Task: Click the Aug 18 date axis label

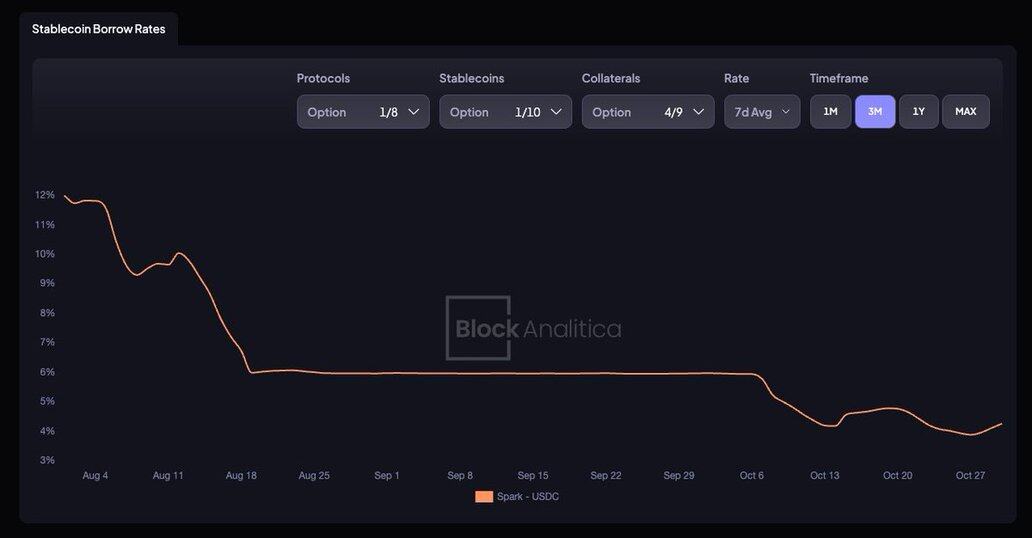Action: [x=241, y=476]
